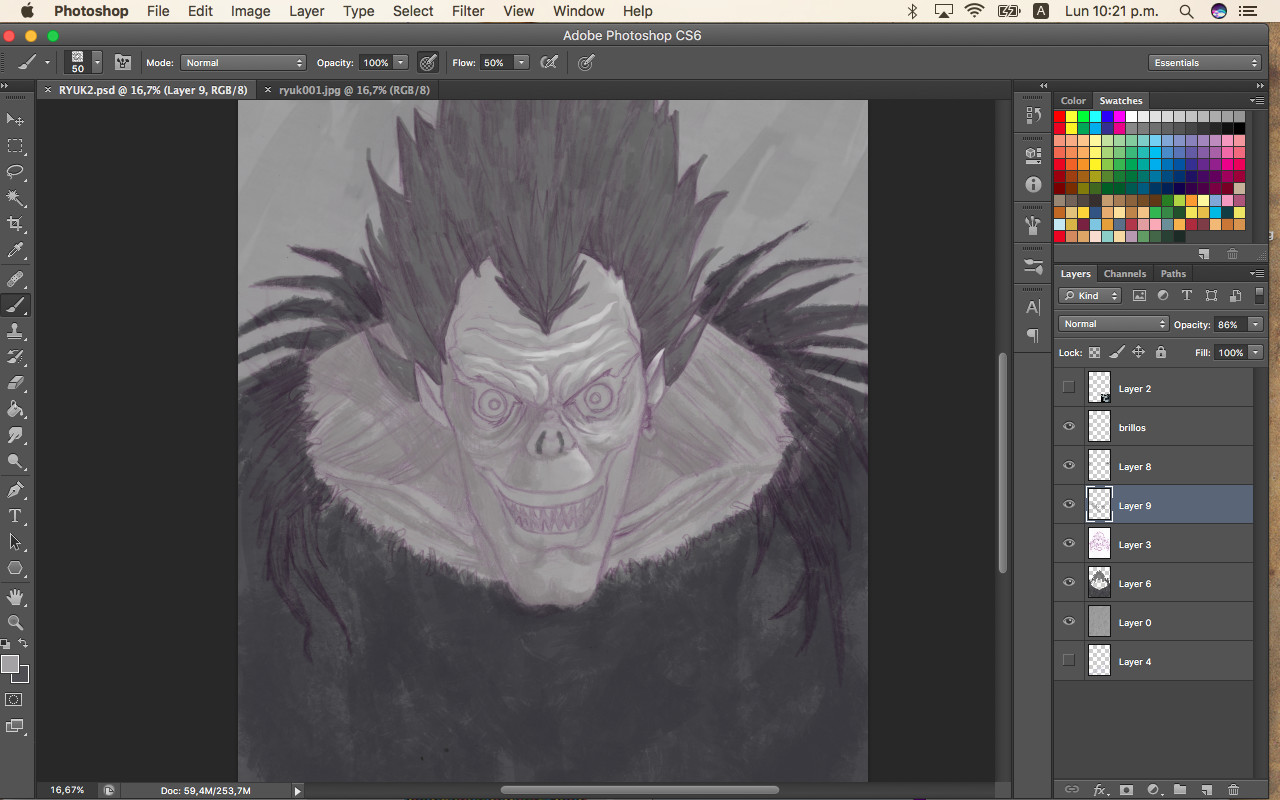Image resolution: width=1280 pixels, height=800 pixels.
Task: Toggle pressure control for opacity
Action: (428, 62)
